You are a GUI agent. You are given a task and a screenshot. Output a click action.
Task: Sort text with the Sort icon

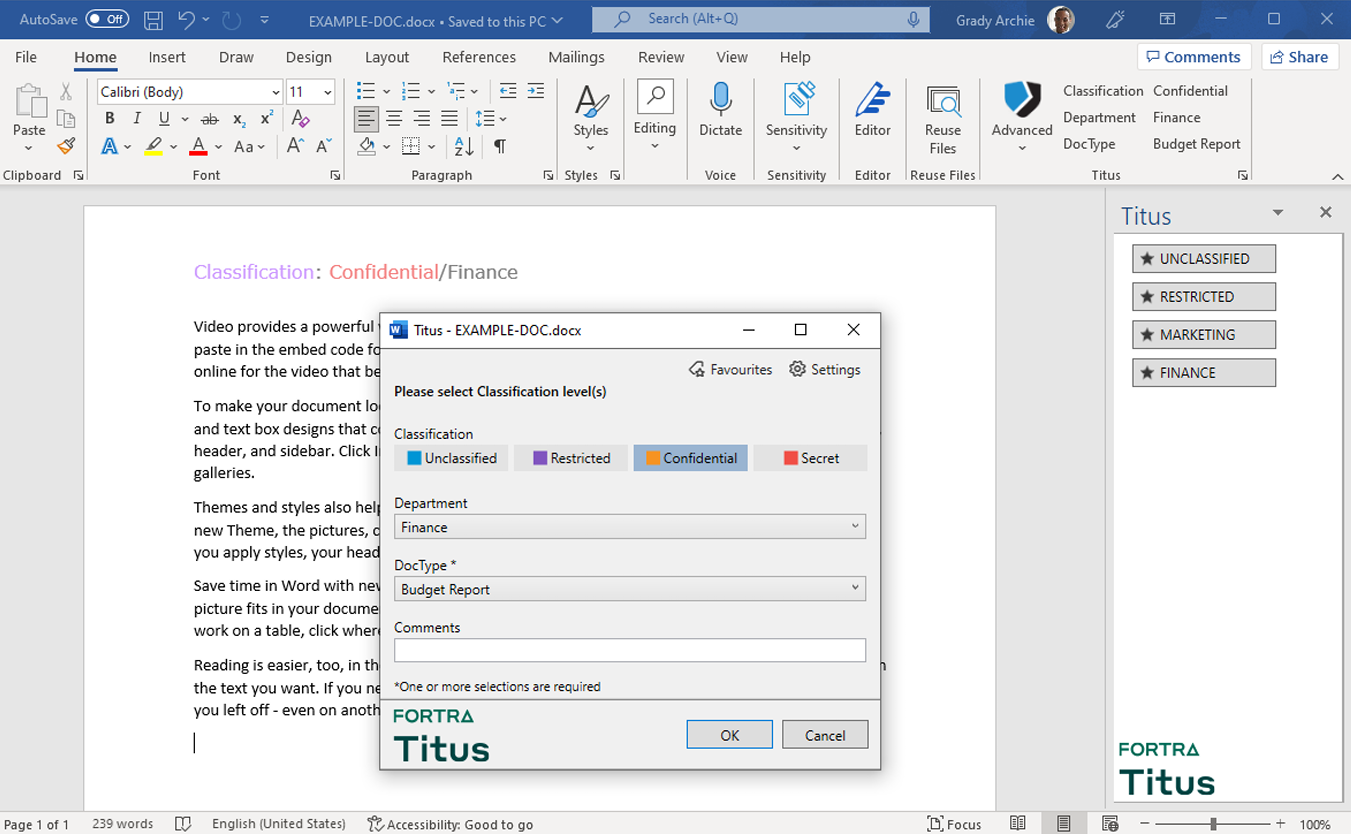[x=460, y=145]
